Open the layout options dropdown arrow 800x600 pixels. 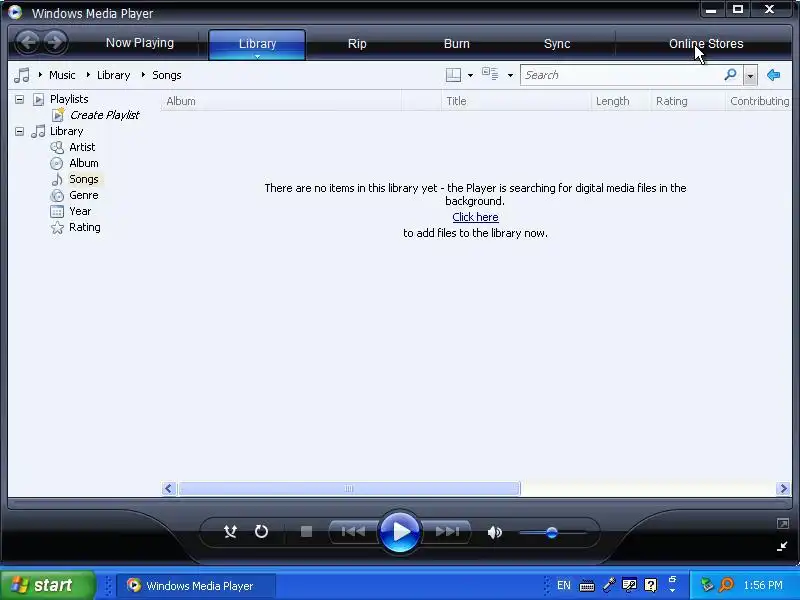click(470, 76)
